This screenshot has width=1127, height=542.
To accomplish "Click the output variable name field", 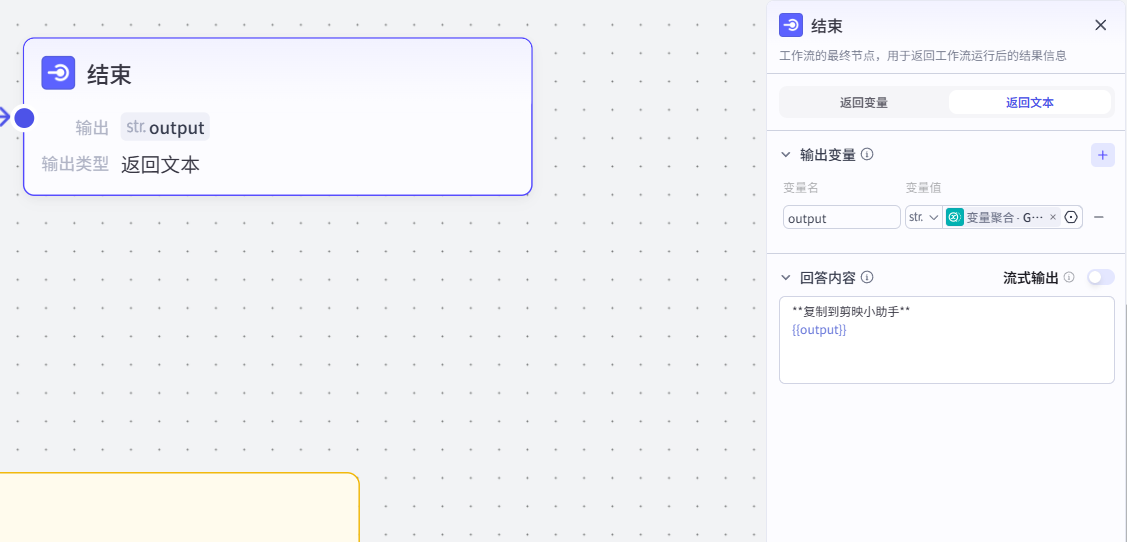I will [841, 217].
